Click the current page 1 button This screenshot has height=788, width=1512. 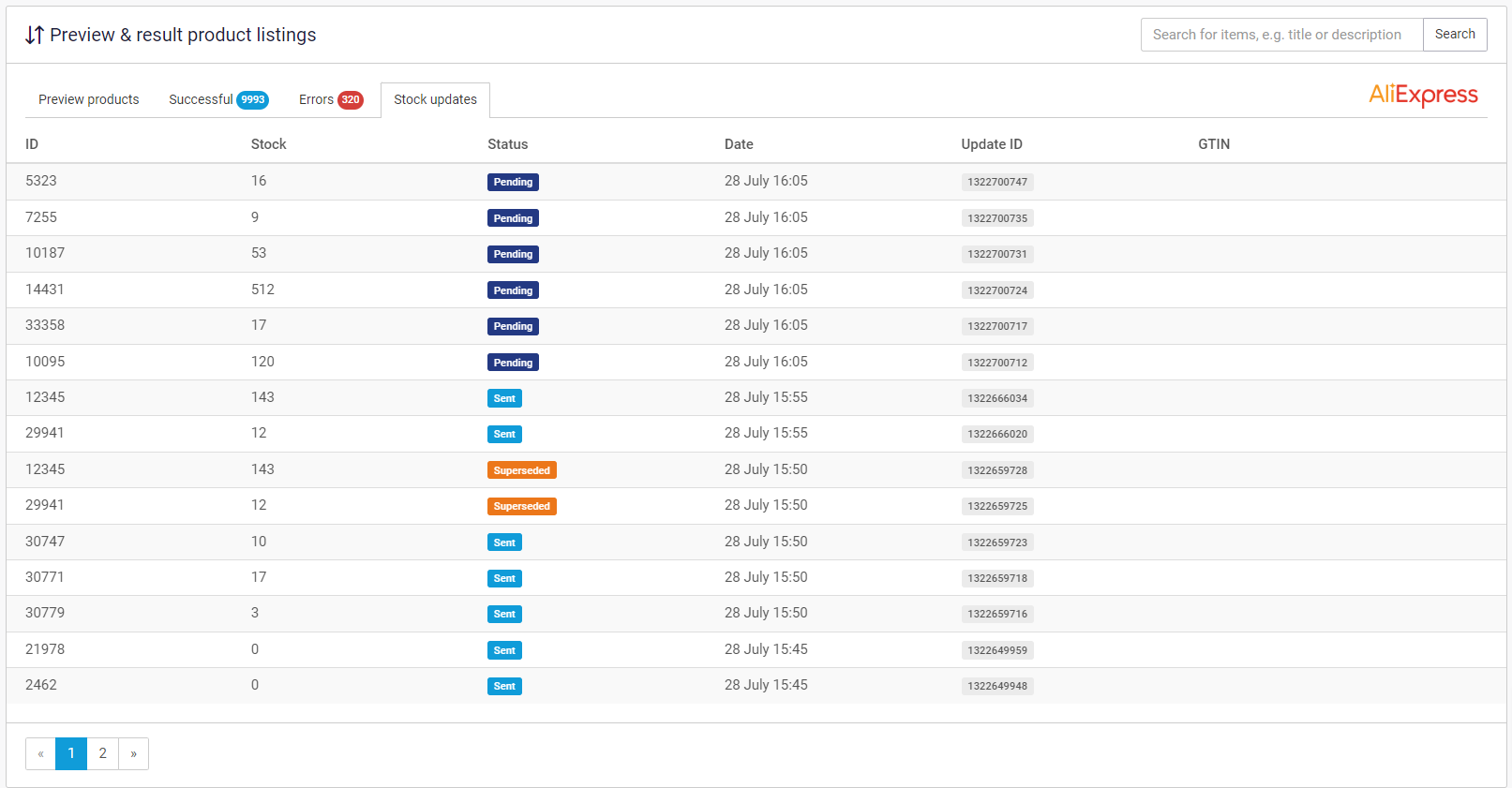[71, 753]
